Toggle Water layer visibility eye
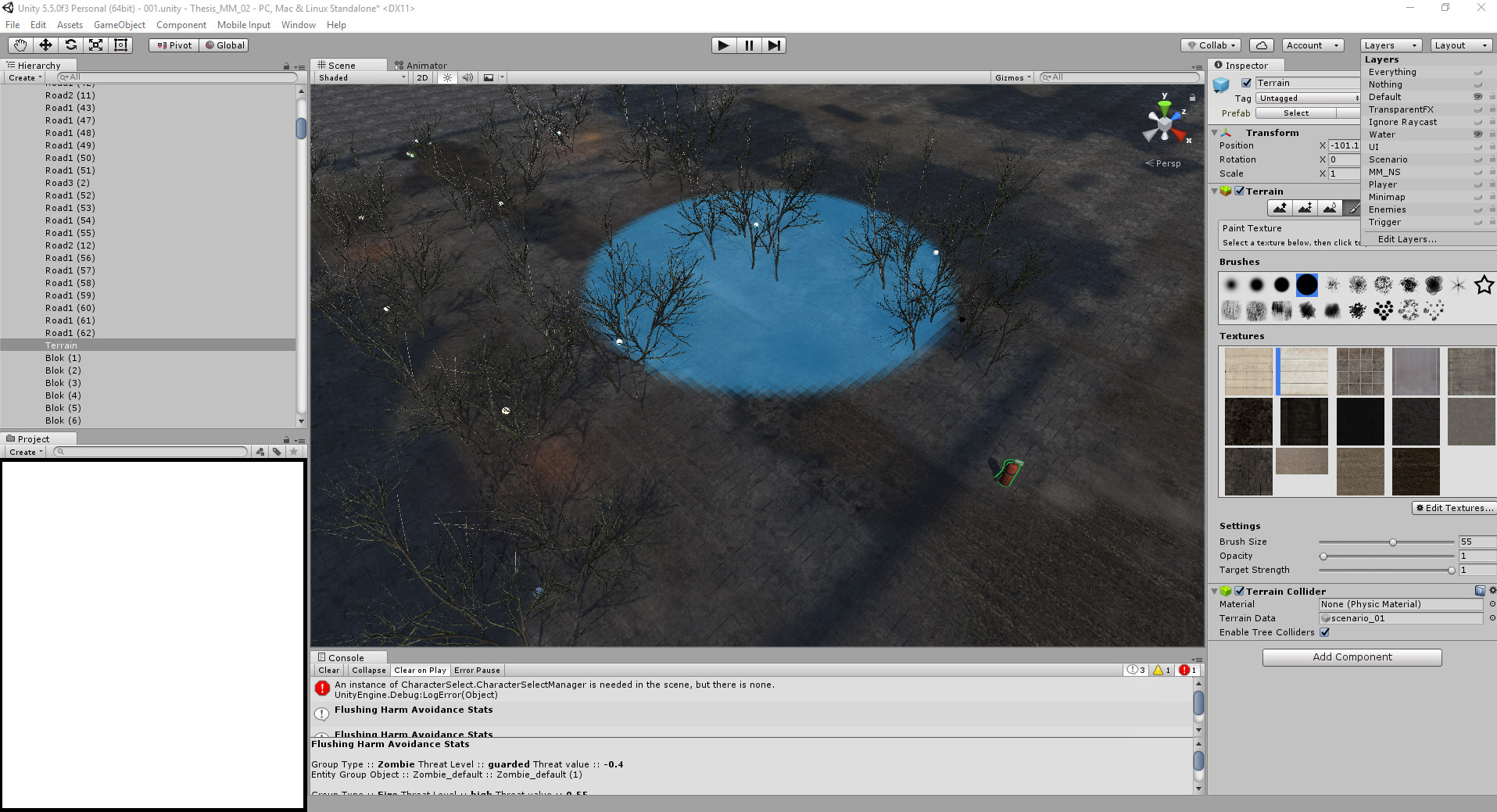 1477,134
